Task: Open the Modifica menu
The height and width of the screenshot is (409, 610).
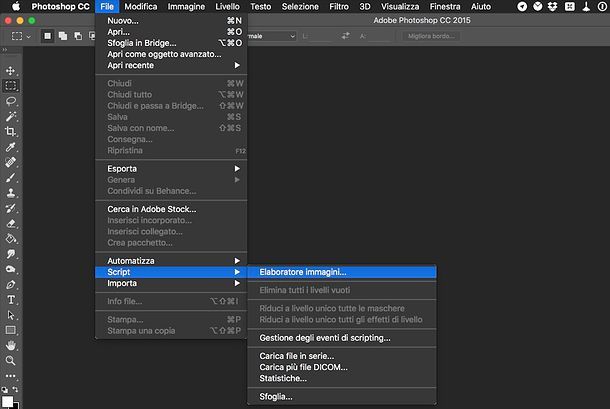Action: pos(141,7)
